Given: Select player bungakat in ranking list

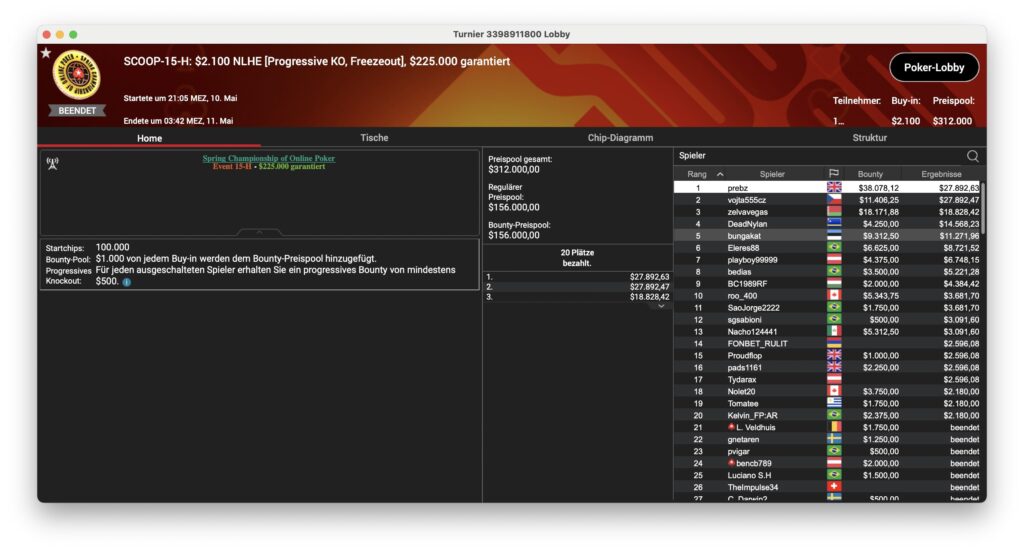Looking at the screenshot, I should click(743, 236).
